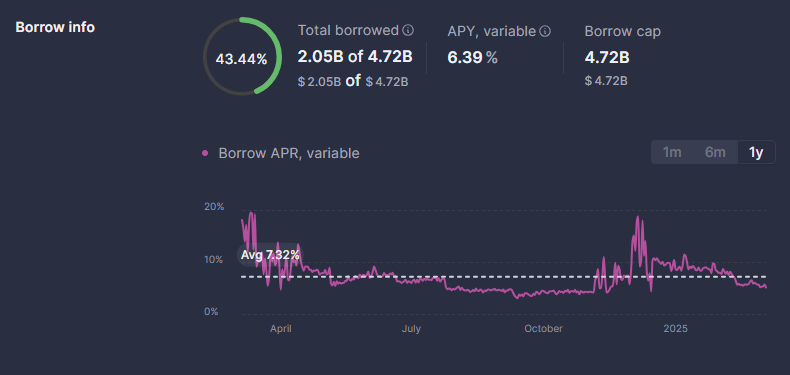Click the 6.39 % APY value
The height and width of the screenshot is (375, 790).
(473, 58)
